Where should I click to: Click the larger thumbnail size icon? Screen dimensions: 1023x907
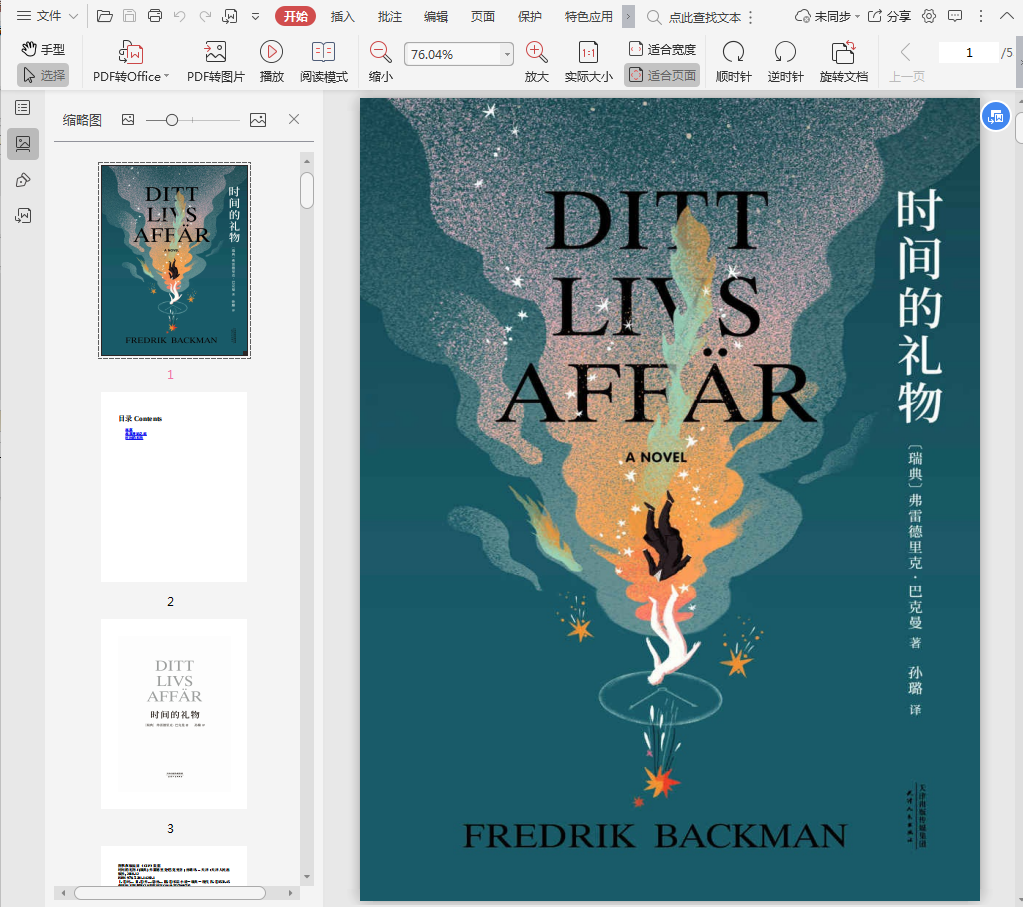tap(258, 120)
